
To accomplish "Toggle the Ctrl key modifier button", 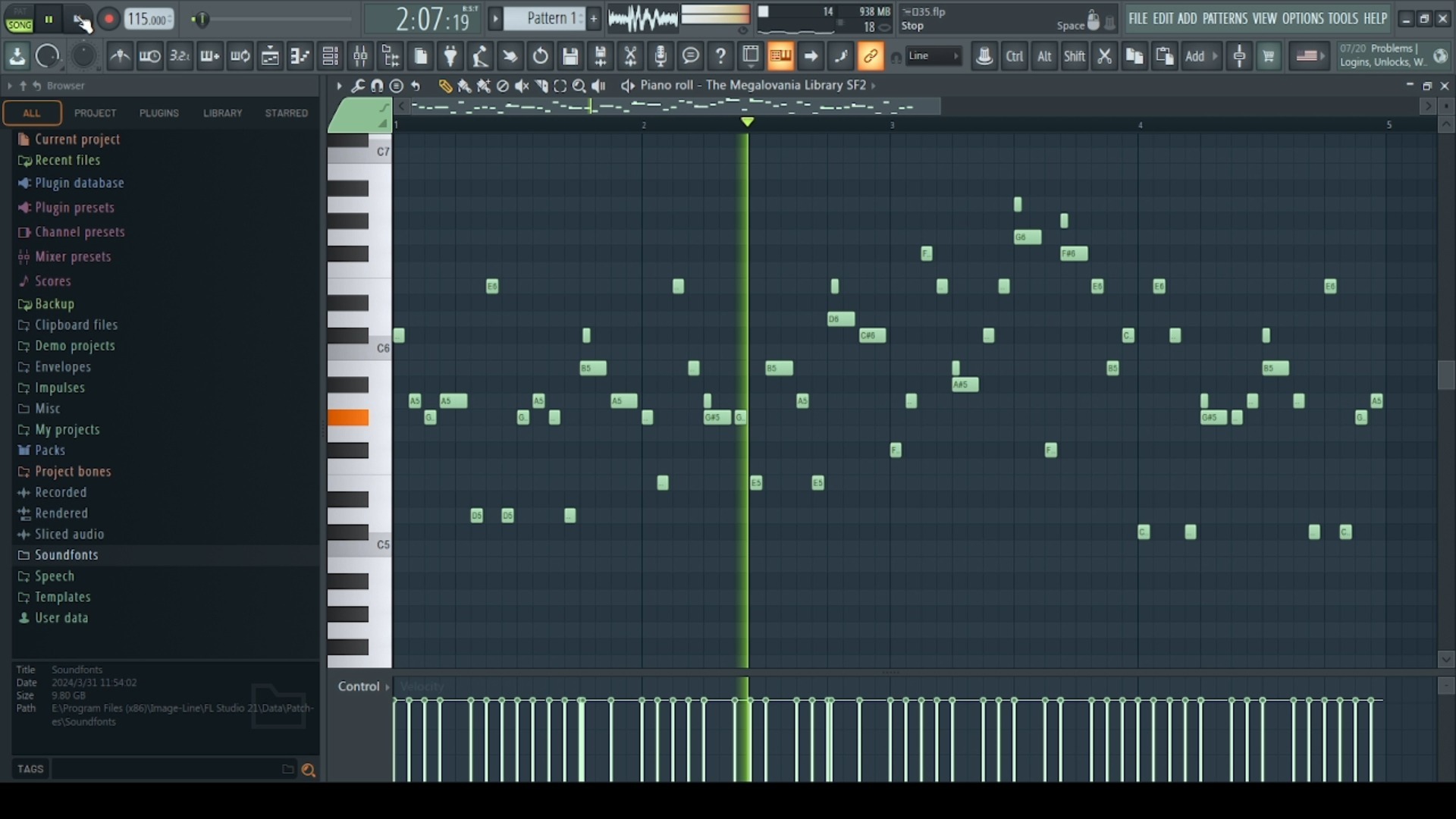I will pyautogui.click(x=1015, y=56).
